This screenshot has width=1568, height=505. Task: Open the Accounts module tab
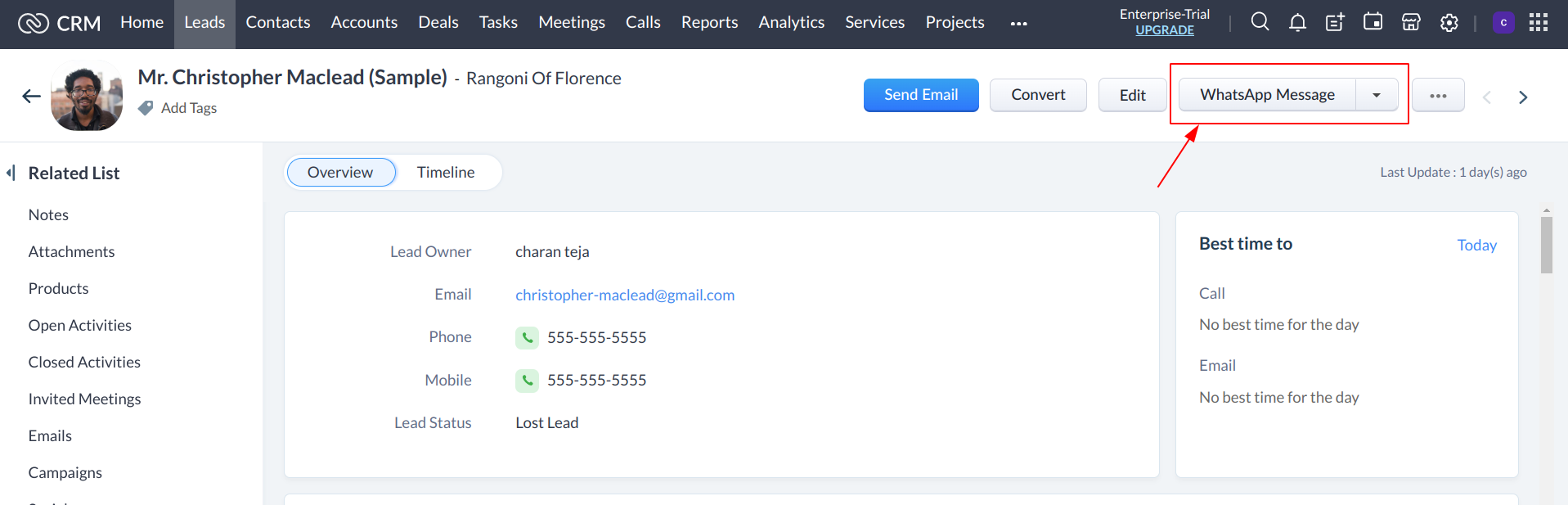point(364,23)
